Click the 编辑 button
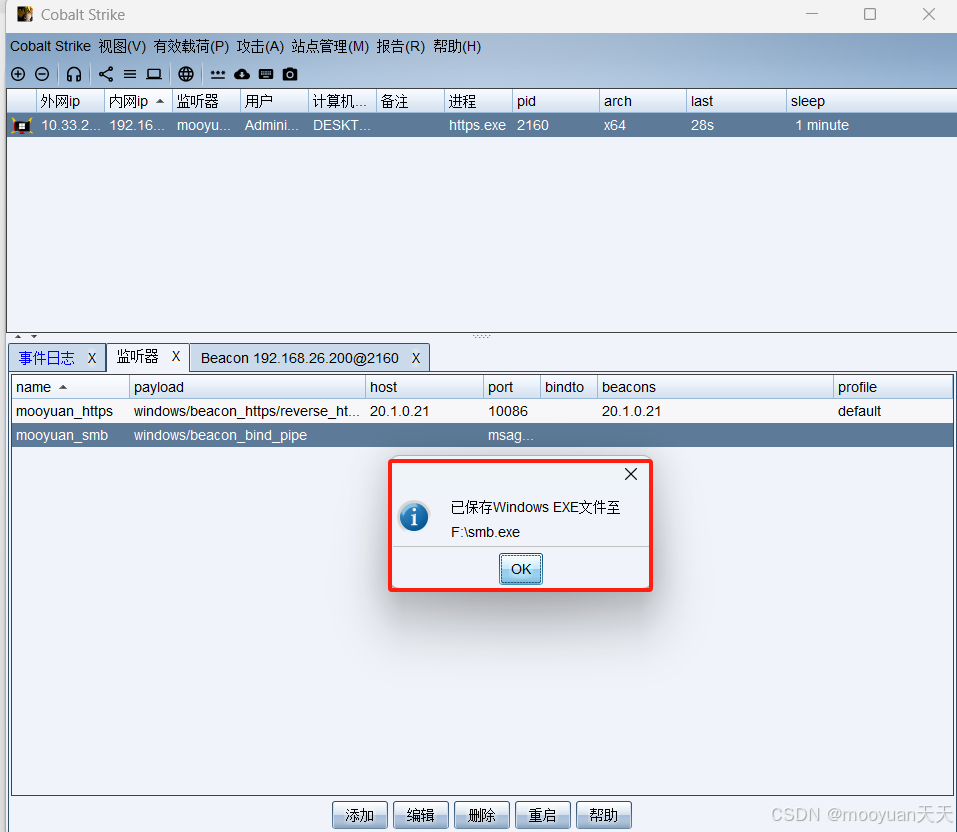The height and width of the screenshot is (832, 957). tap(421, 816)
